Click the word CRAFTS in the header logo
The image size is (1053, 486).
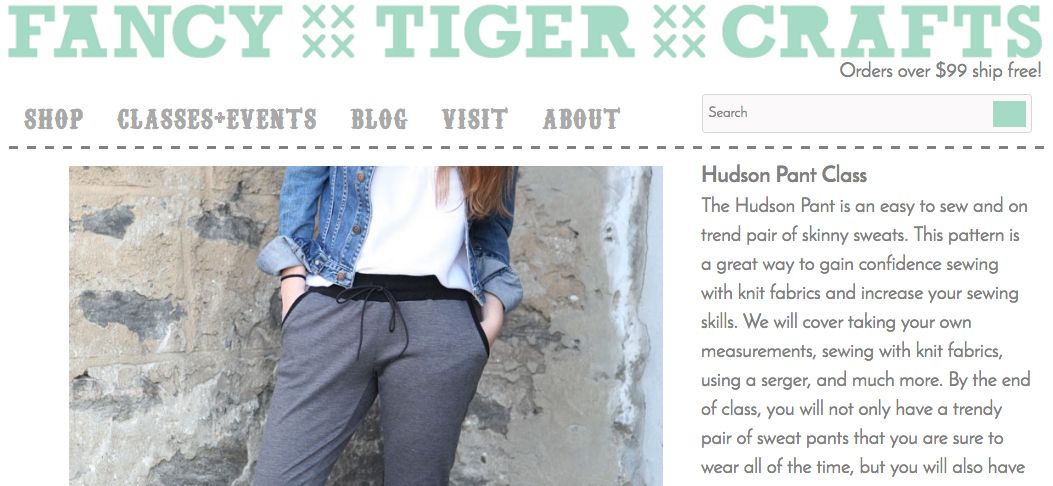(882, 31)
